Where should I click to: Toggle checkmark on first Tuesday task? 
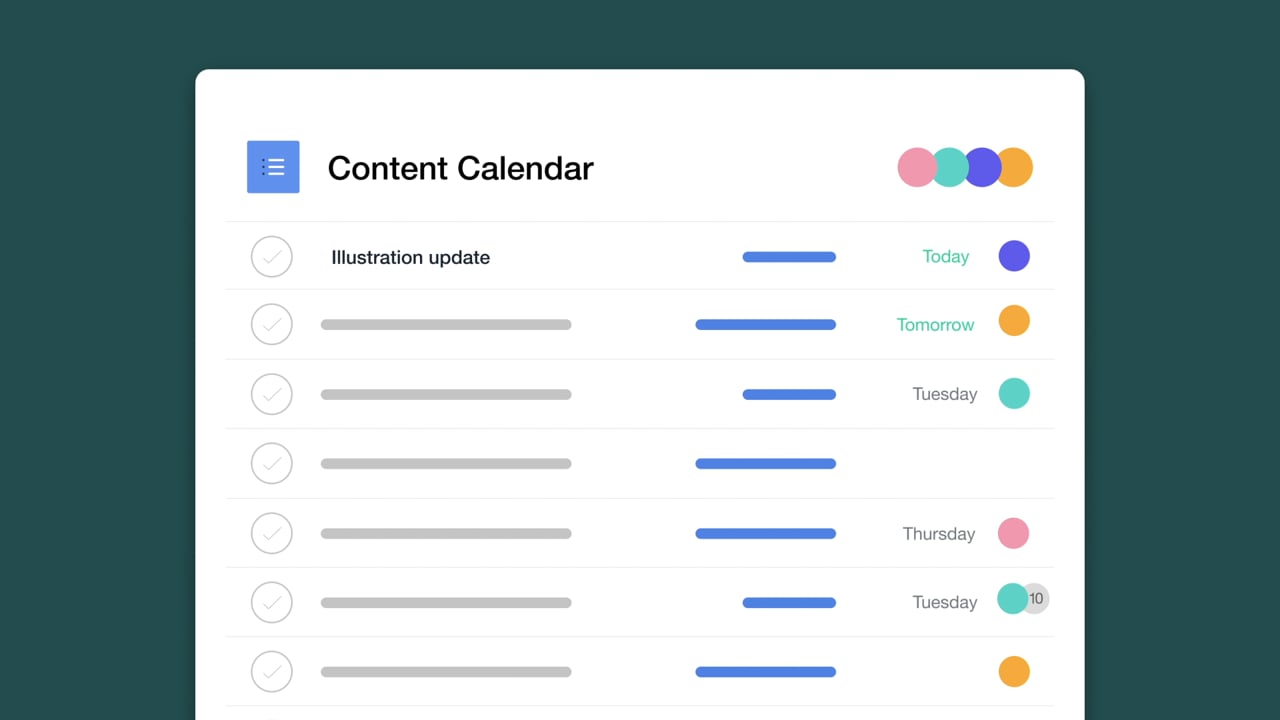(272, 394)
